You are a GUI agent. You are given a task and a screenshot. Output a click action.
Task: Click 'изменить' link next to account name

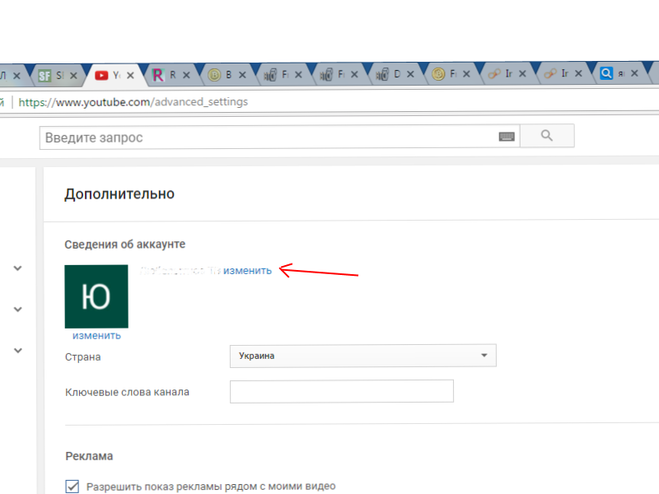point(247,270)
